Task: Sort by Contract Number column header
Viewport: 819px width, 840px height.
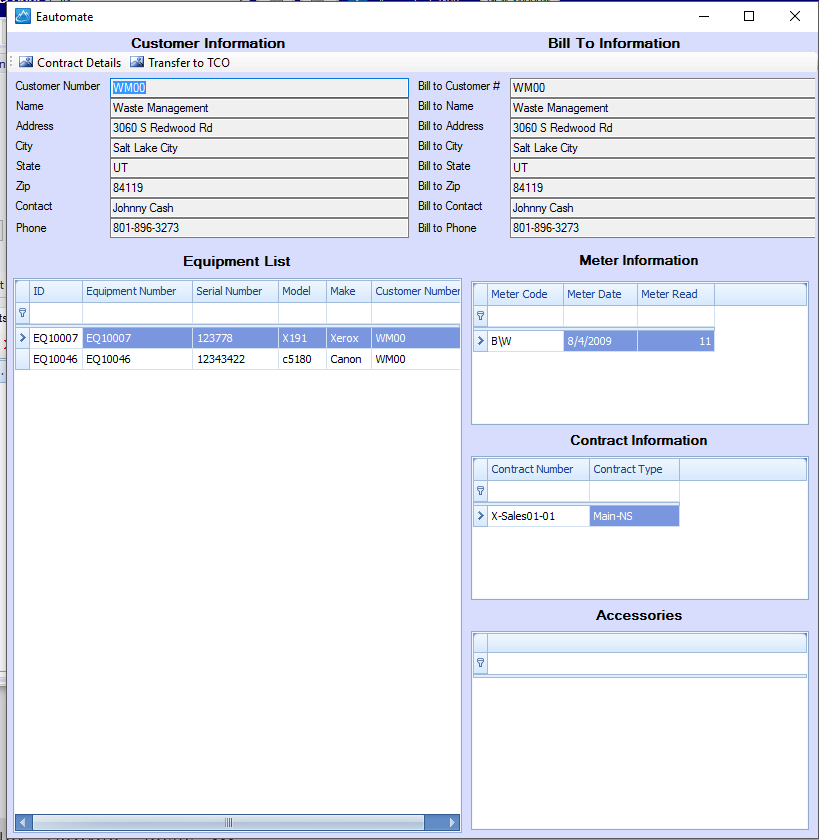Action: tap(538, 469)
